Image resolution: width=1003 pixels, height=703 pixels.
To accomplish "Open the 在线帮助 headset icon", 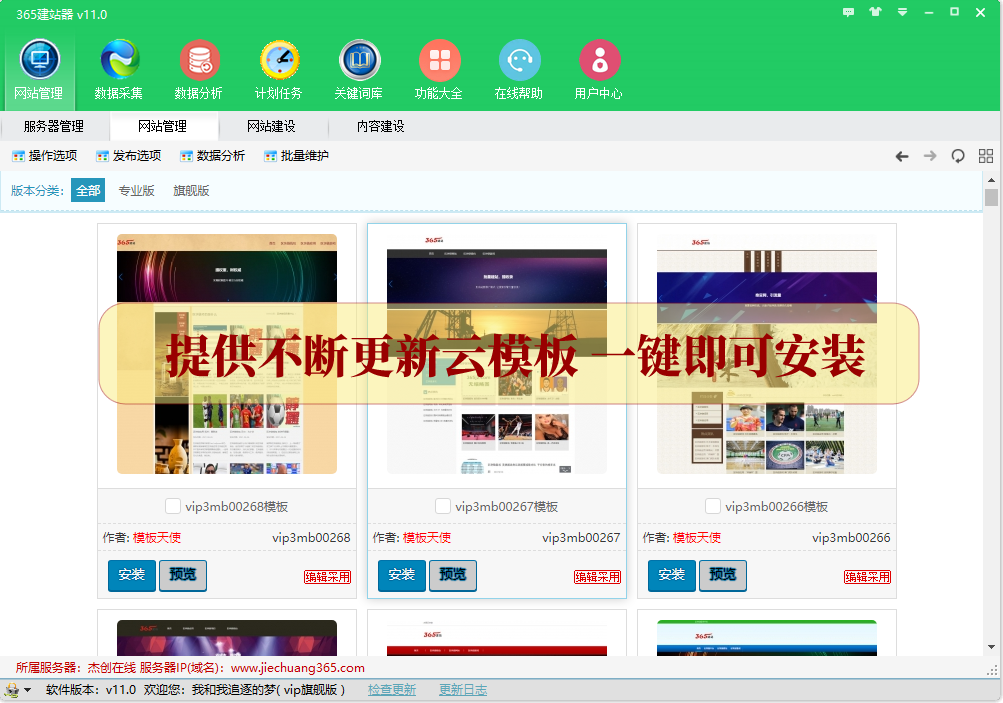I will pyautogui.click(x=519, y=60).
